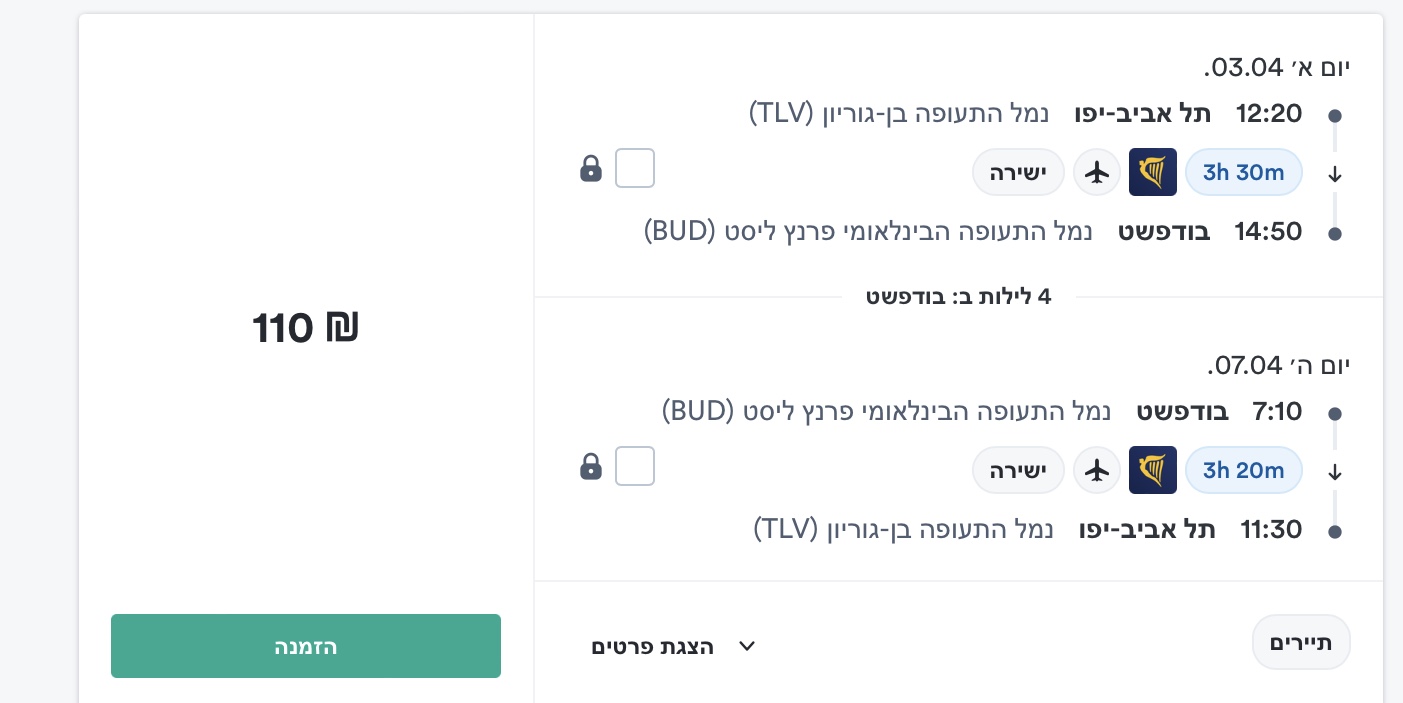This screenshot has width=1403, height=703.
Task: Click the lock icon for the return flight
Action: coord(591,466)
